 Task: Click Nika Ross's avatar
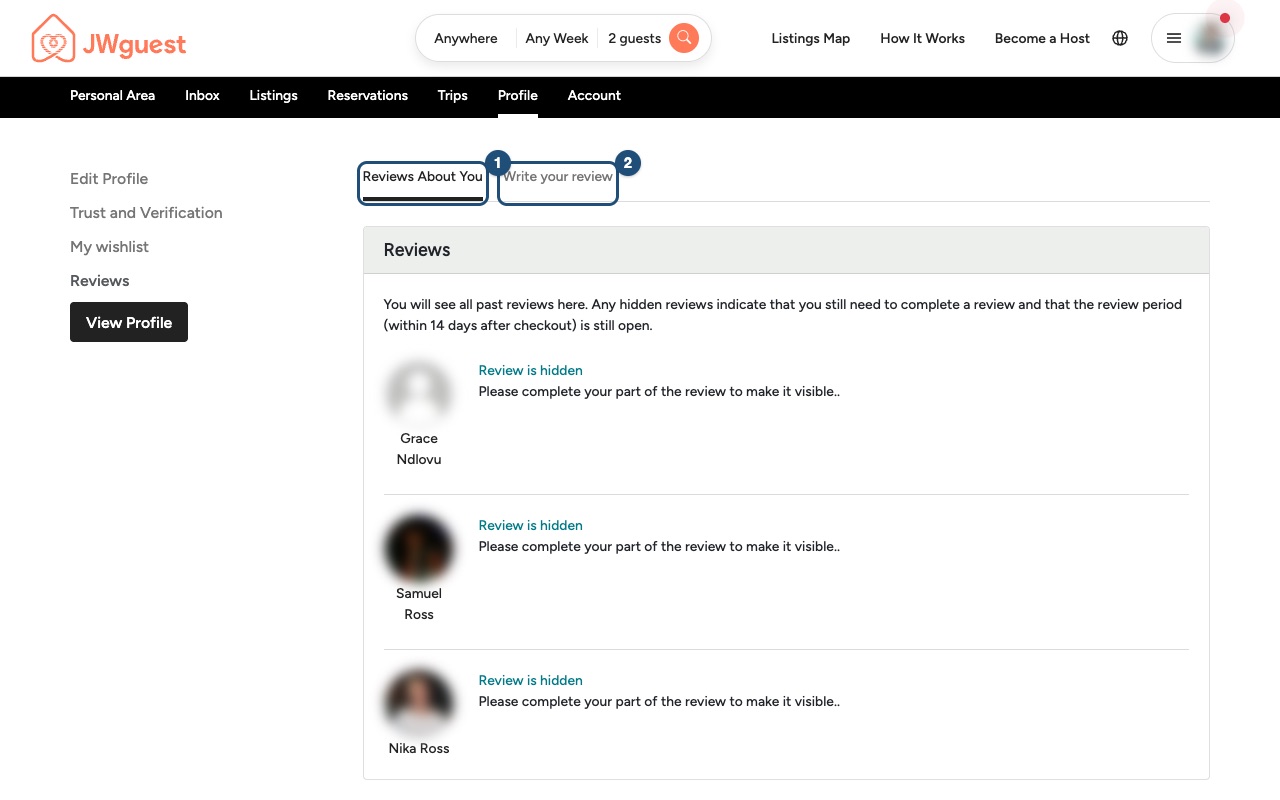(419, 705)
